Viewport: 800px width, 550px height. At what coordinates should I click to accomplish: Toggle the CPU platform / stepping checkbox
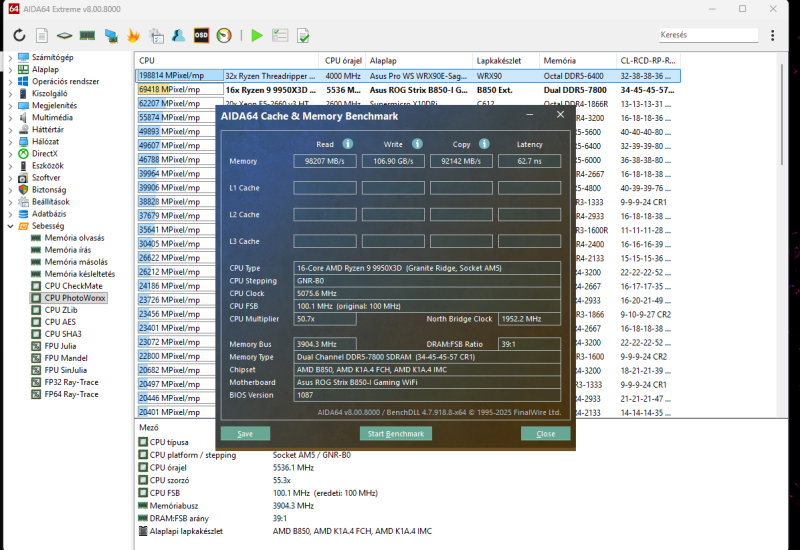[143, 455]
